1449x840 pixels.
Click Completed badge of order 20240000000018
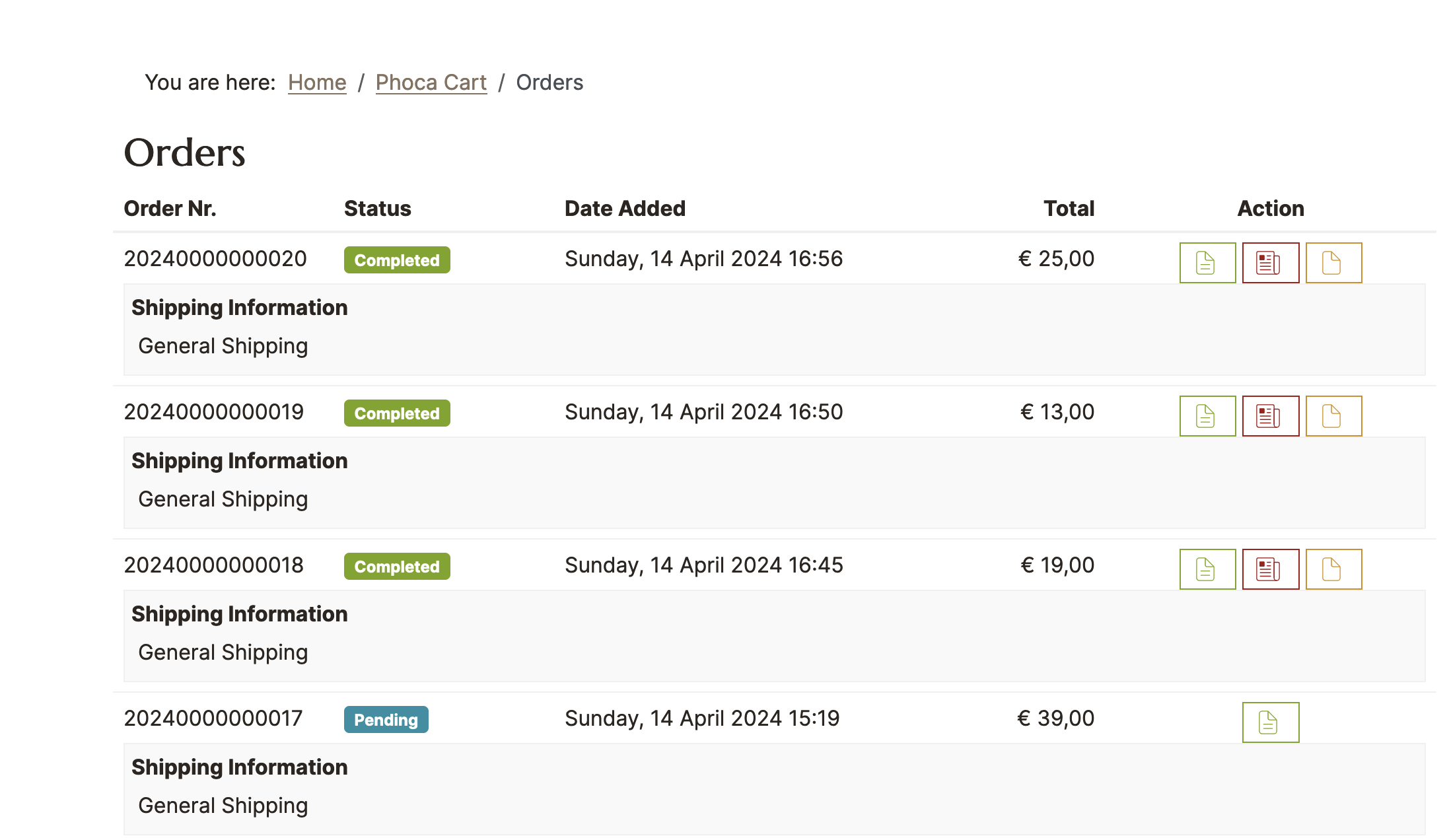[397, 567]
